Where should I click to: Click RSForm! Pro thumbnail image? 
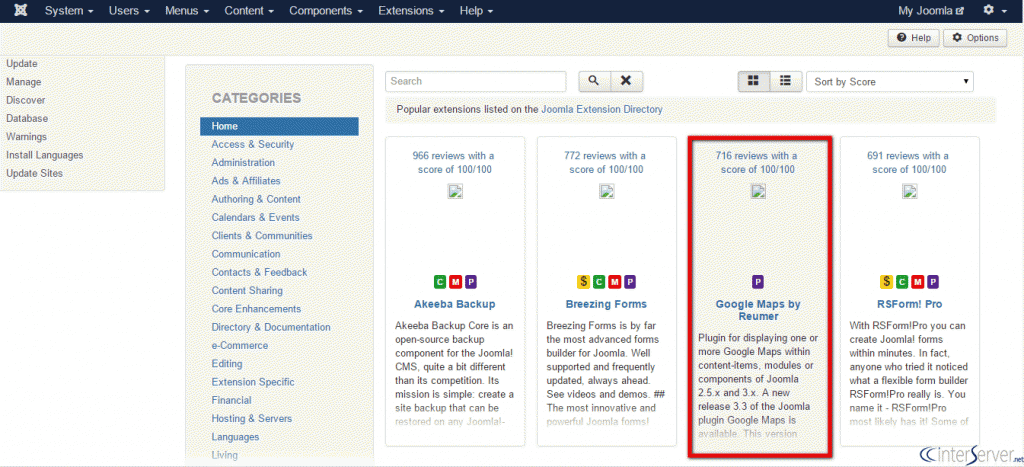coord(909,191)
